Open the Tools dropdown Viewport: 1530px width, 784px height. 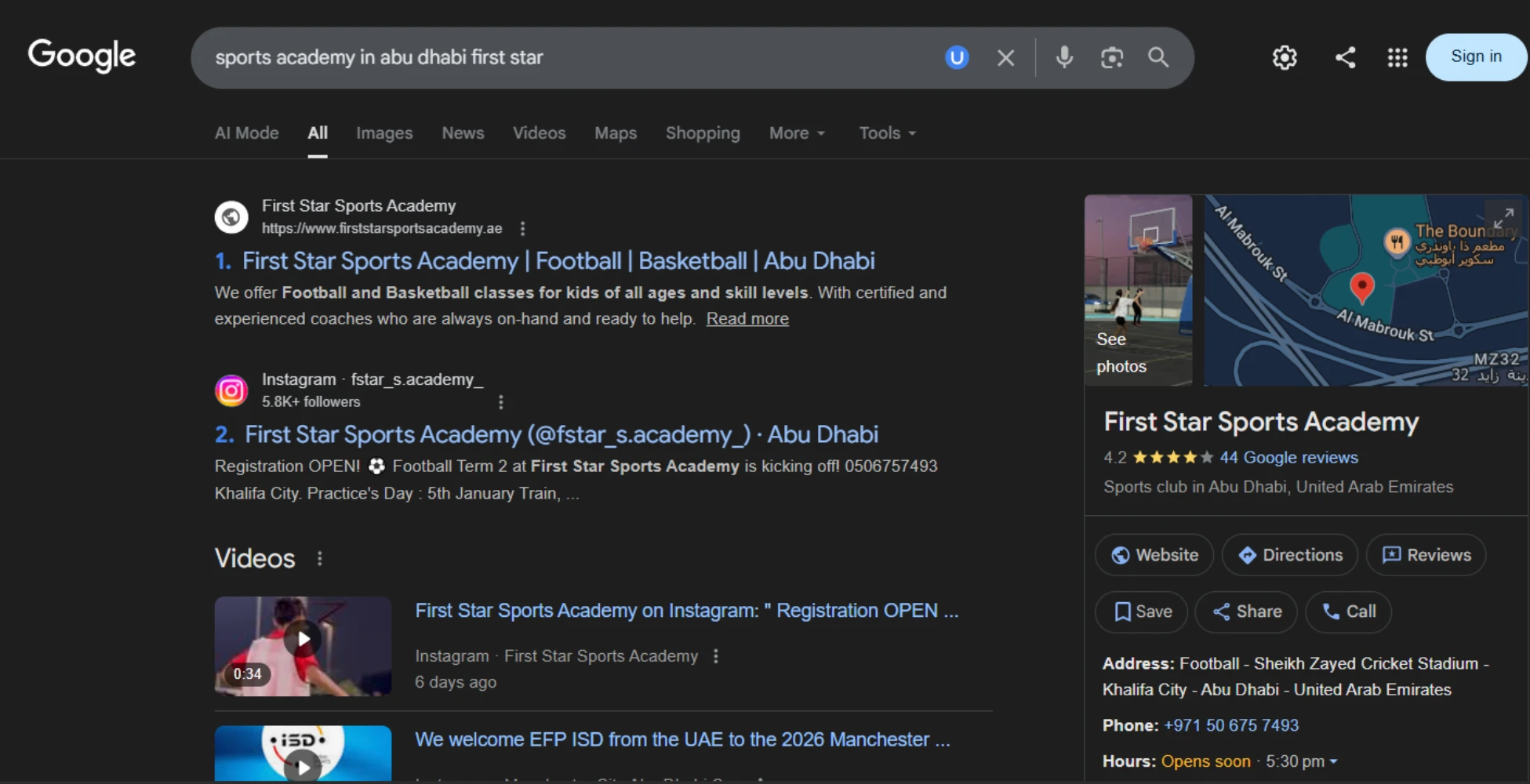point(887,133)
